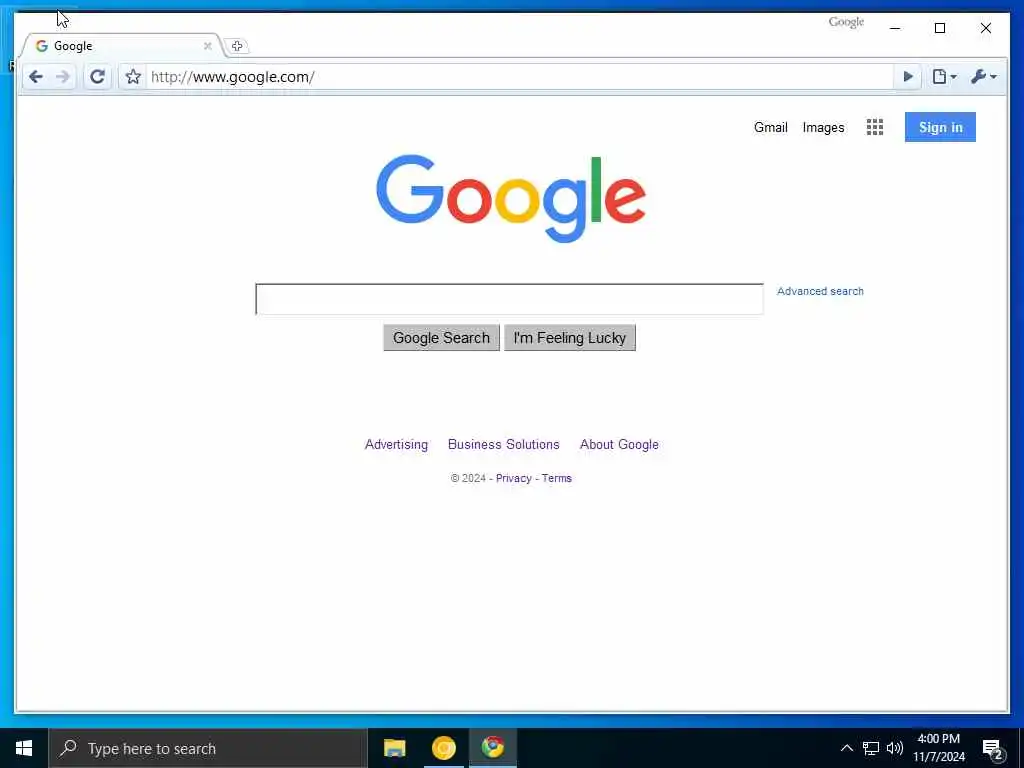Open the About Google link
This screenshot has height=768, width=1024.
pos(619,445)
